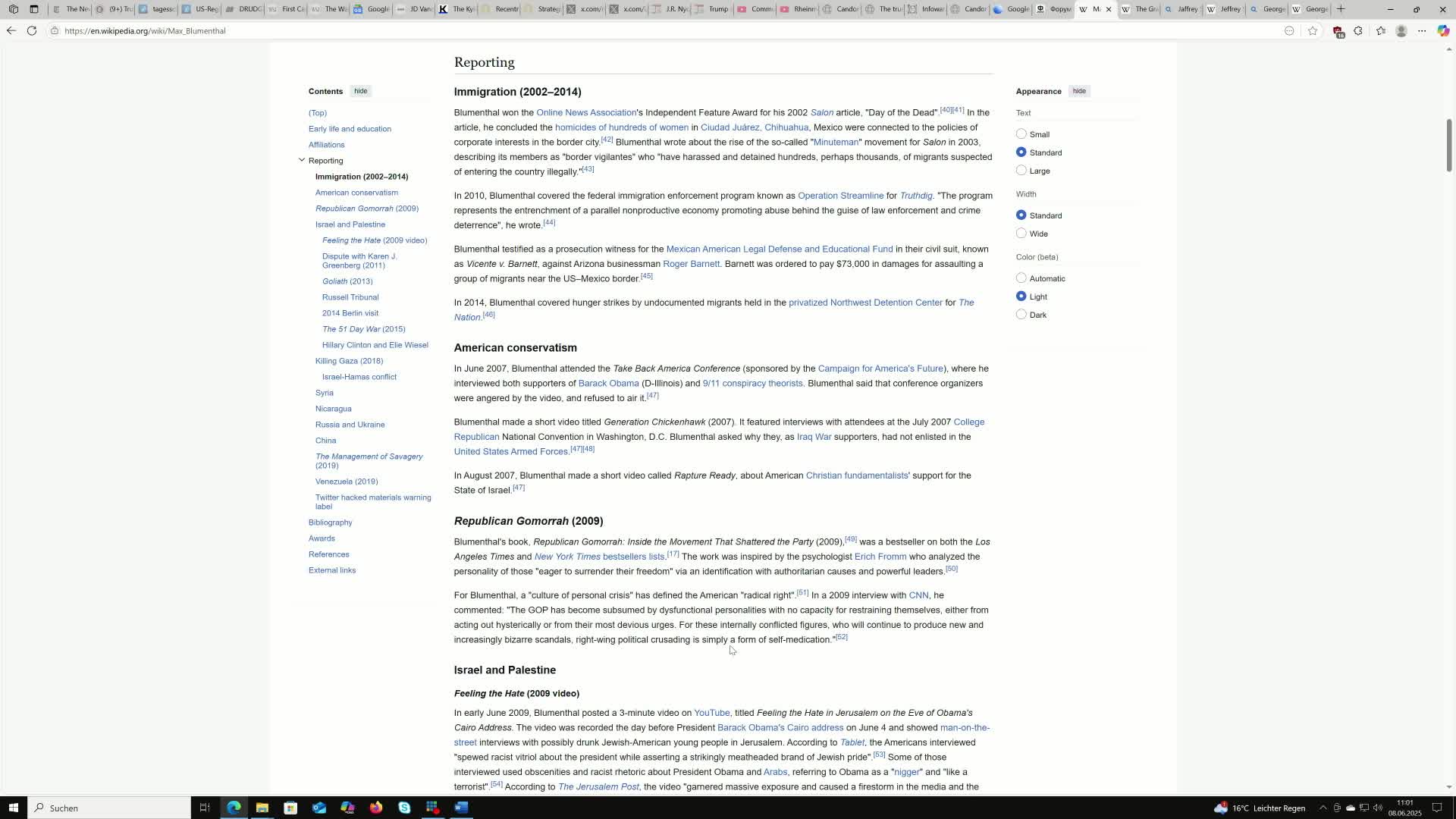Click inside the address bar
This screenshot has width=1456, height=819.
227,30
